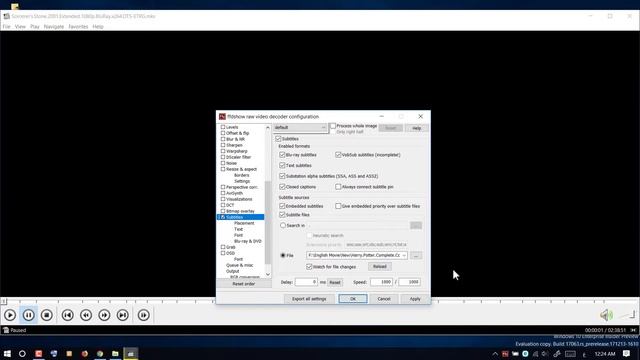Viewport: 640px width, 360px height.
Task: Toggle Watch for file changes checkbox
Action: point(309,267)
